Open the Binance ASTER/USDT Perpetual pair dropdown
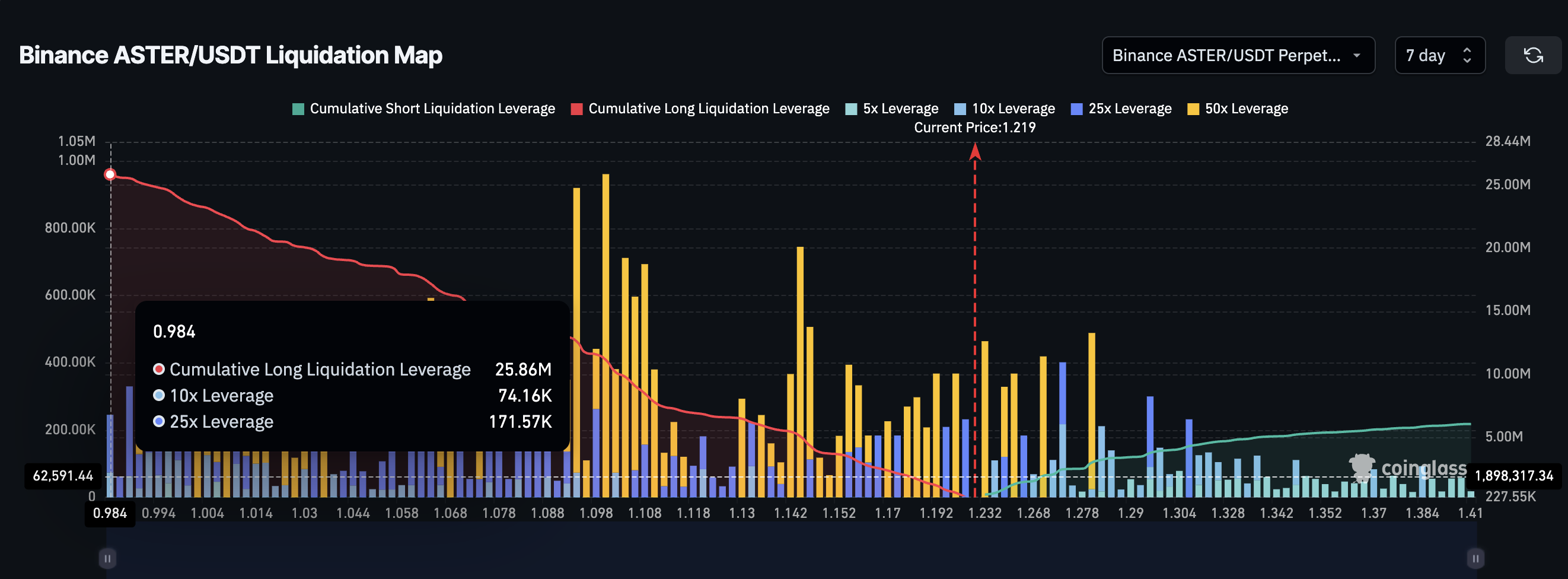Viewport: 1568px width, 579px height. (x=1239, y=55)
